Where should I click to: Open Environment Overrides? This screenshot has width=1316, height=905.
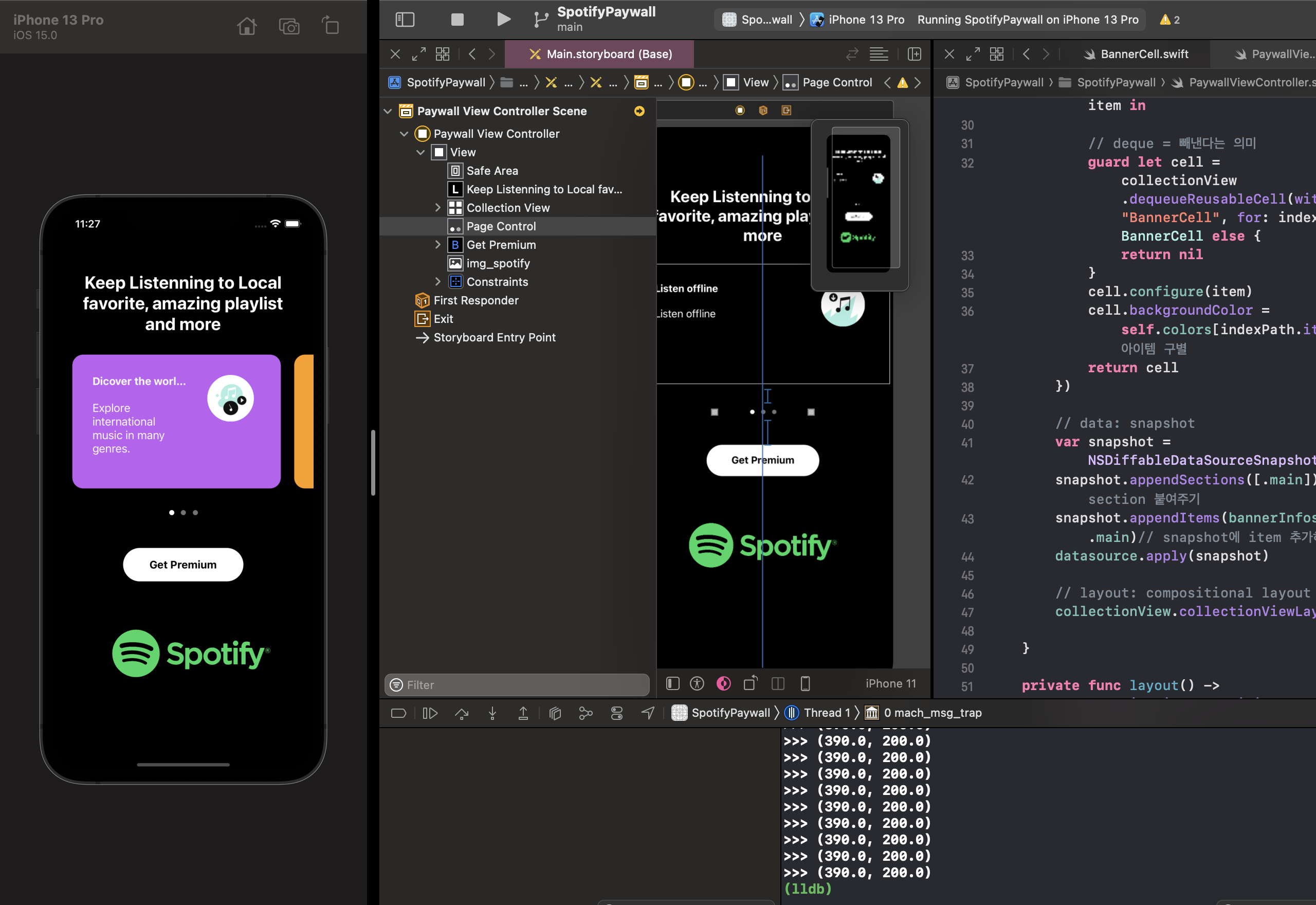tap(617, 713)
